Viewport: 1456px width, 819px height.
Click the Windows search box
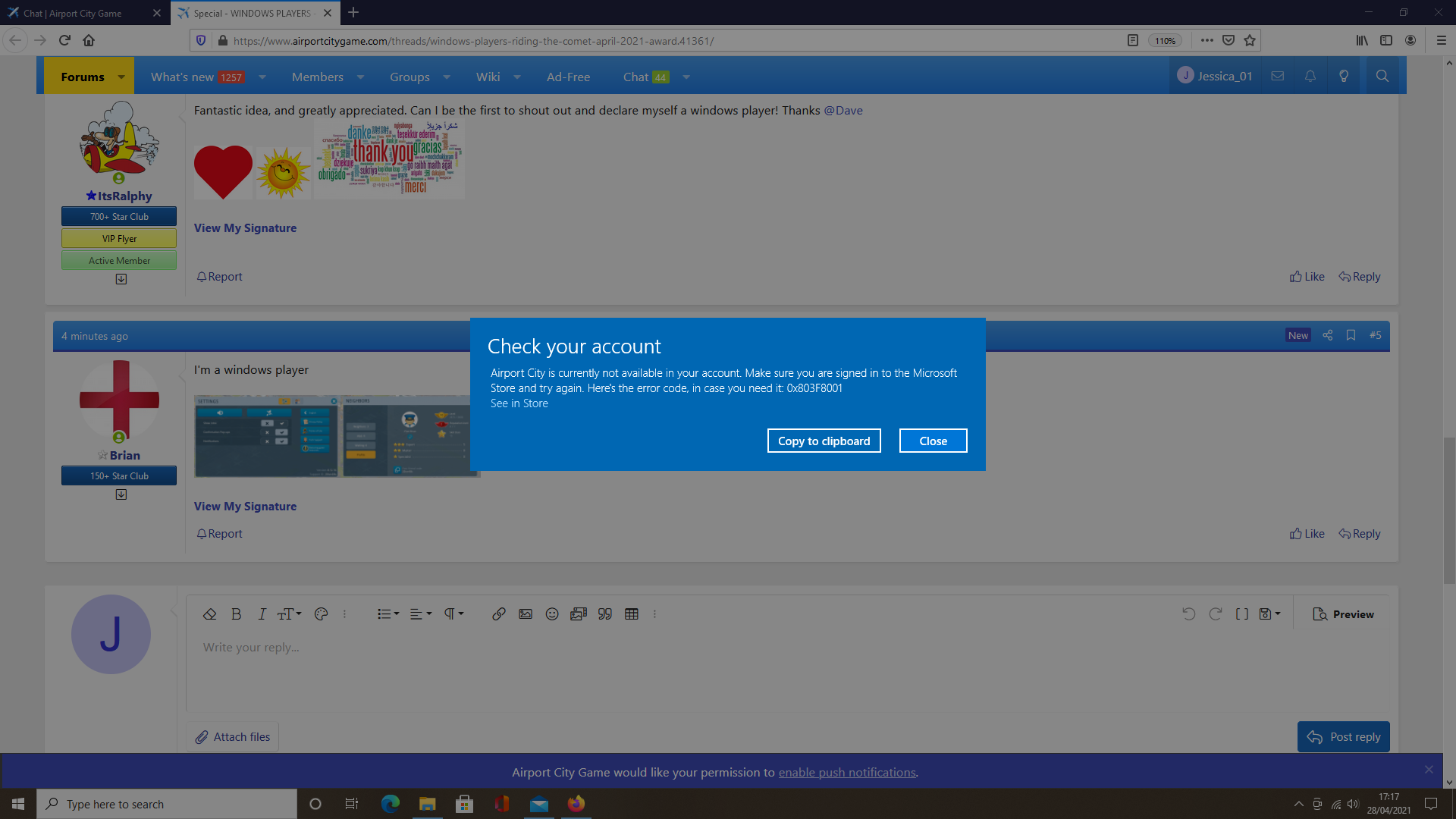point(167,804)
